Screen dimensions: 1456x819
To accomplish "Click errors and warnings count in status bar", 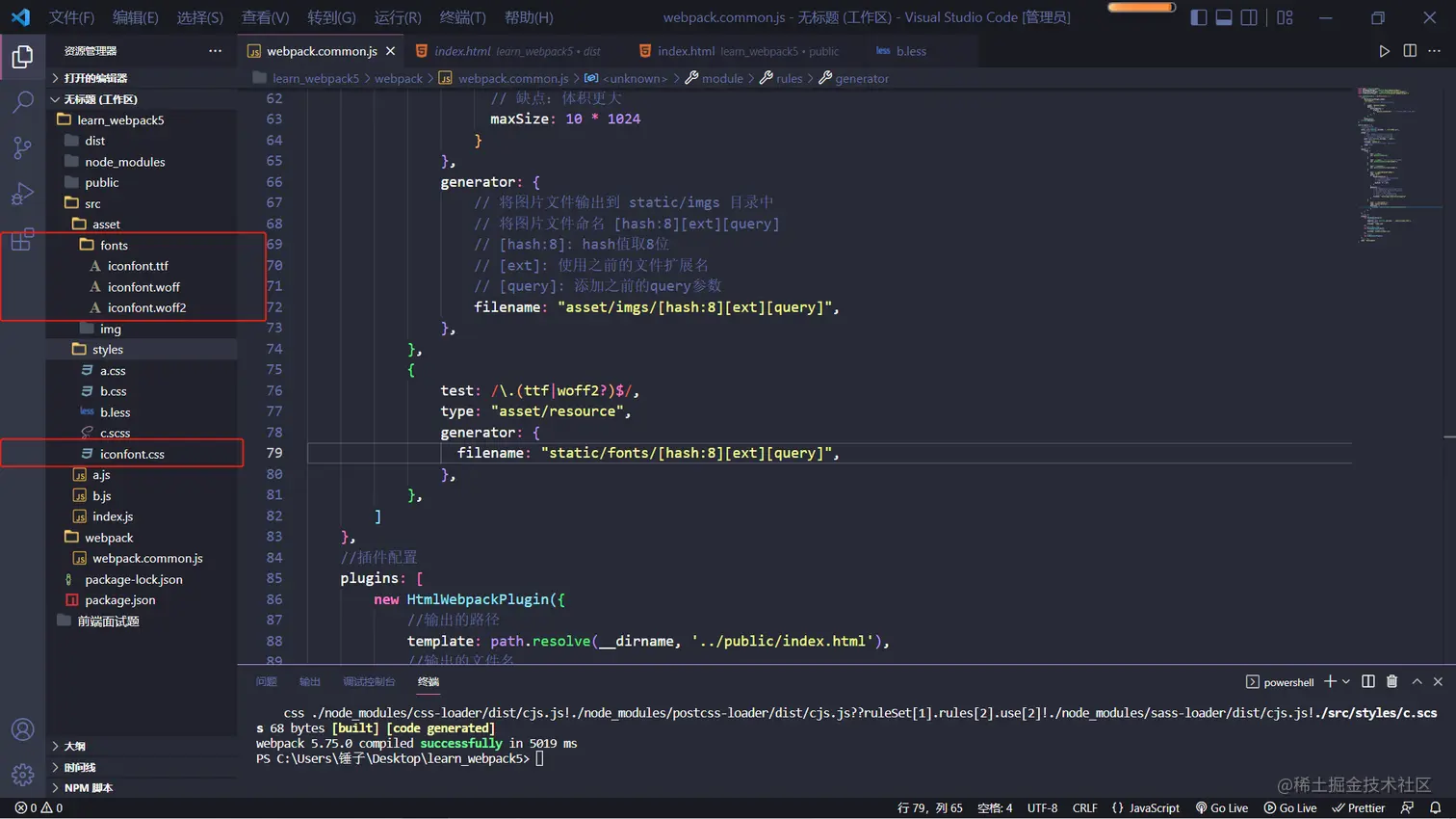I will pyautogui.click(x=39, y=807).
